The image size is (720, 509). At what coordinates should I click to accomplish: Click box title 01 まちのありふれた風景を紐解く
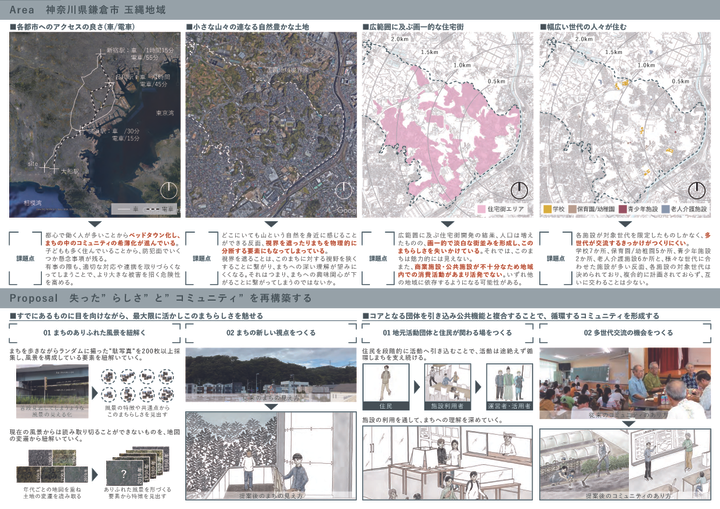pos(95,333)
